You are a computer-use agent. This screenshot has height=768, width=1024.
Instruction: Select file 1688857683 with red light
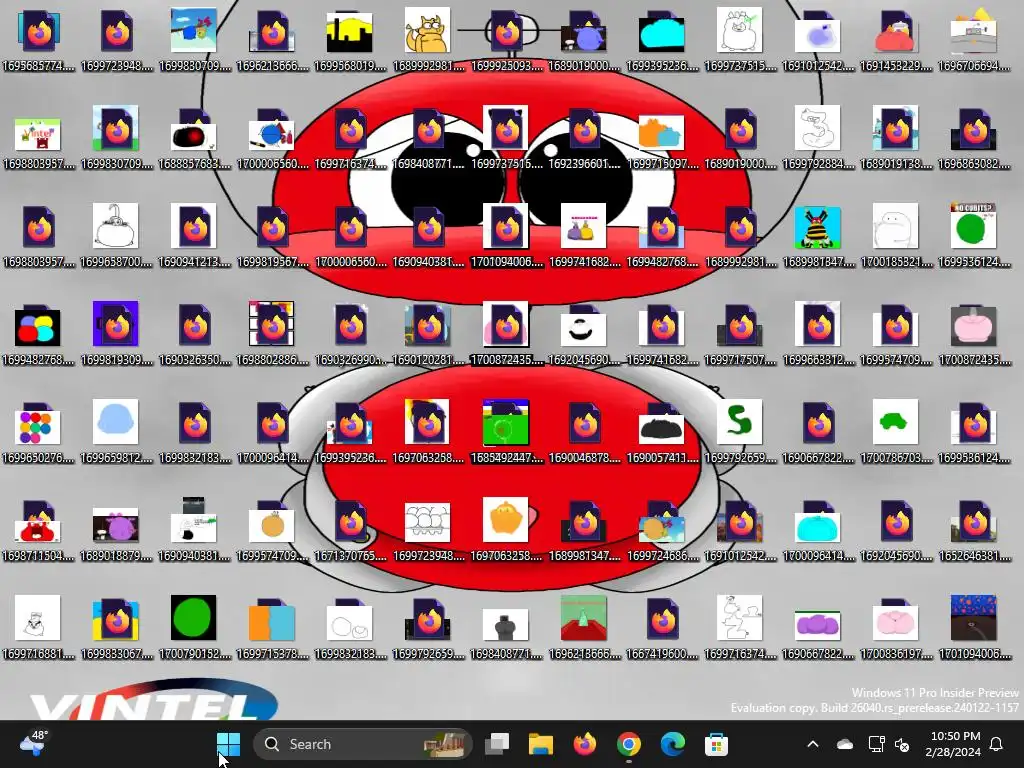(x=194, y=138)
